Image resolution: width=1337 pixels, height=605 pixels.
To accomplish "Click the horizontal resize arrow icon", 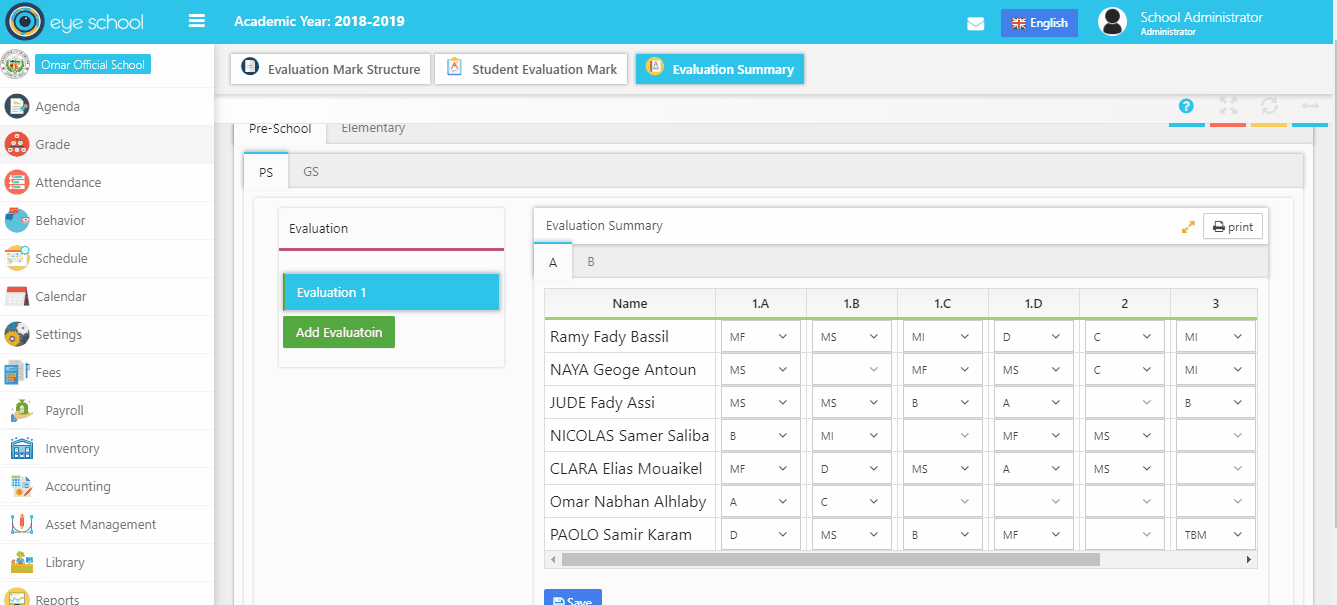I will 1310,106.
